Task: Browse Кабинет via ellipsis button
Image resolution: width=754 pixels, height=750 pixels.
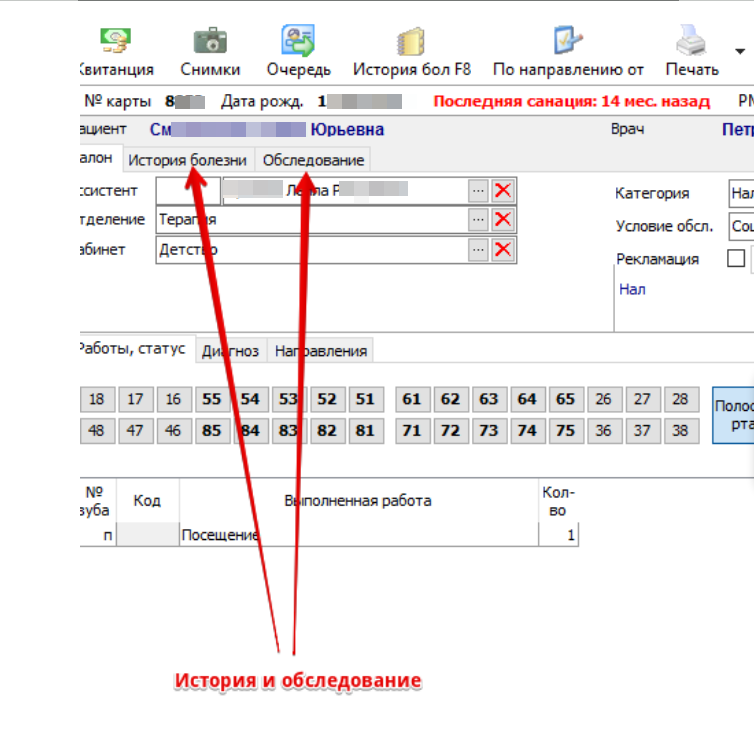Action: 478,250
